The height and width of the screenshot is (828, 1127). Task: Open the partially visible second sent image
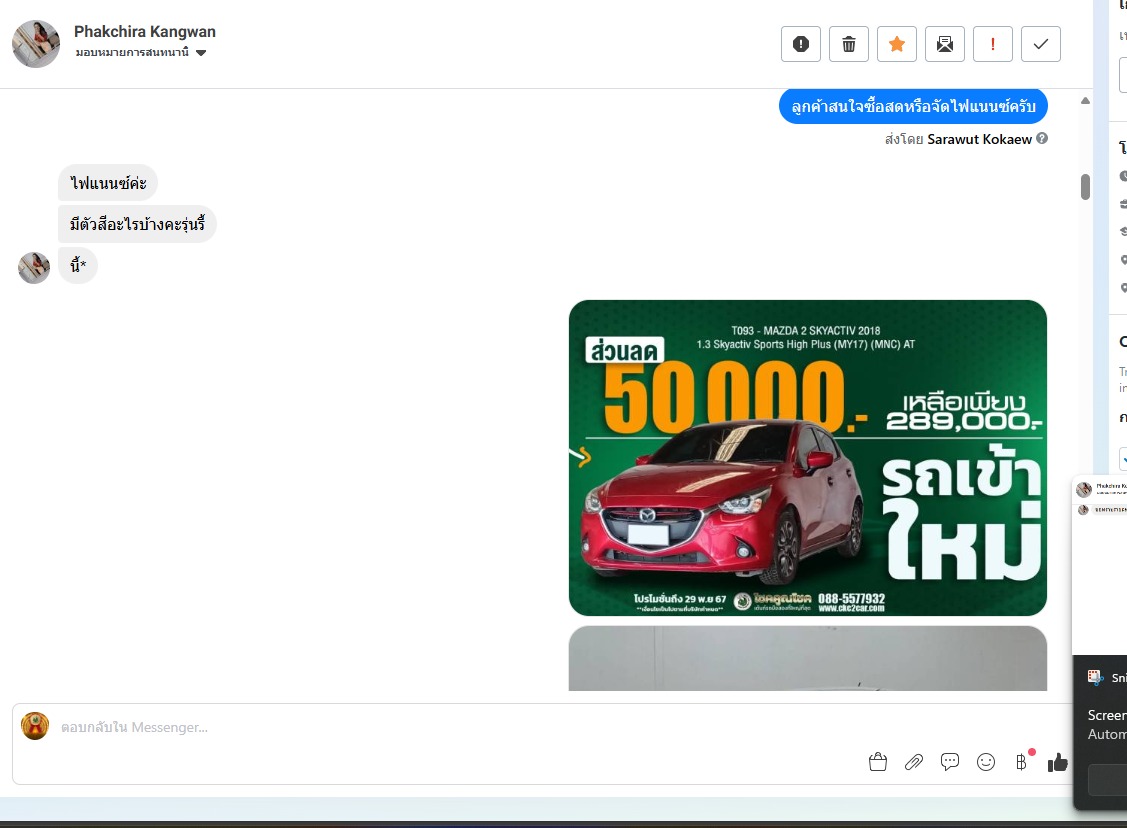pos(807,658)
